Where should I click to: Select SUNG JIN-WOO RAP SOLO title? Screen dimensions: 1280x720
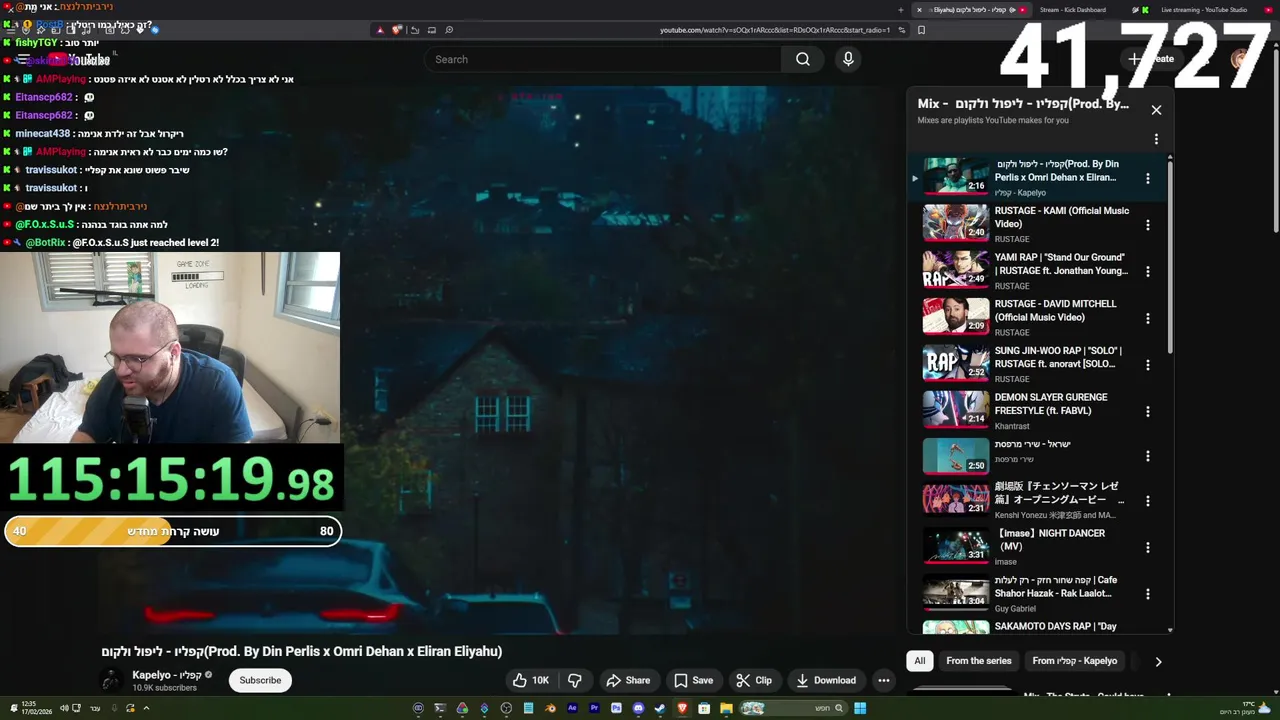point(1058,357)
